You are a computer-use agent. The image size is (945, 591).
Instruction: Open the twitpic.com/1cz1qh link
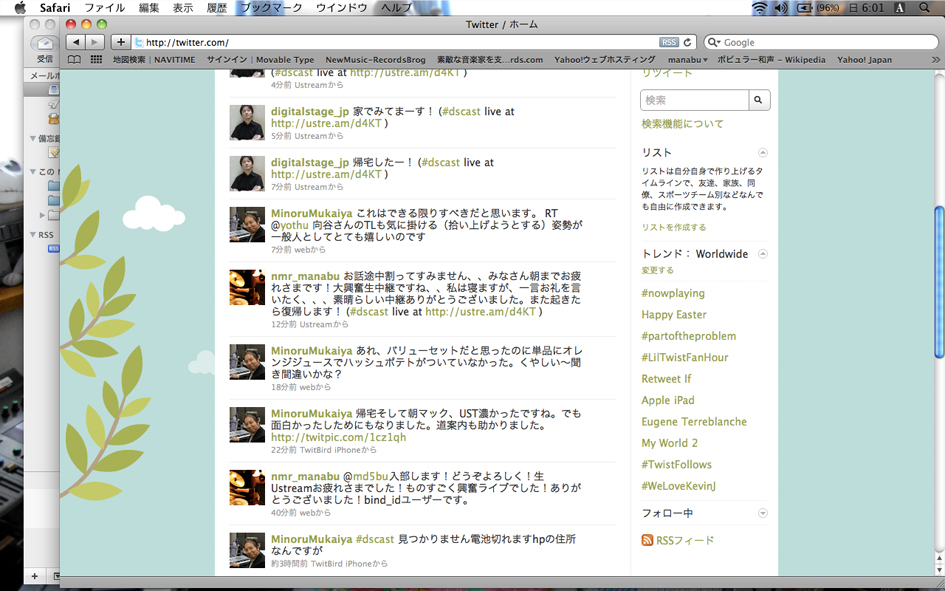coord(338,437)
